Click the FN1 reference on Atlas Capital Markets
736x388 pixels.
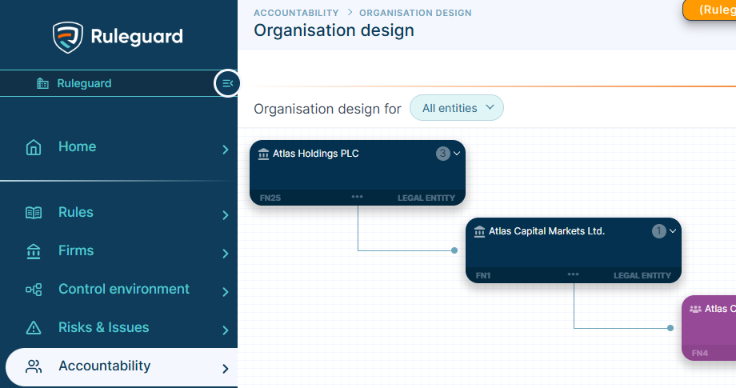pos(483,275)
